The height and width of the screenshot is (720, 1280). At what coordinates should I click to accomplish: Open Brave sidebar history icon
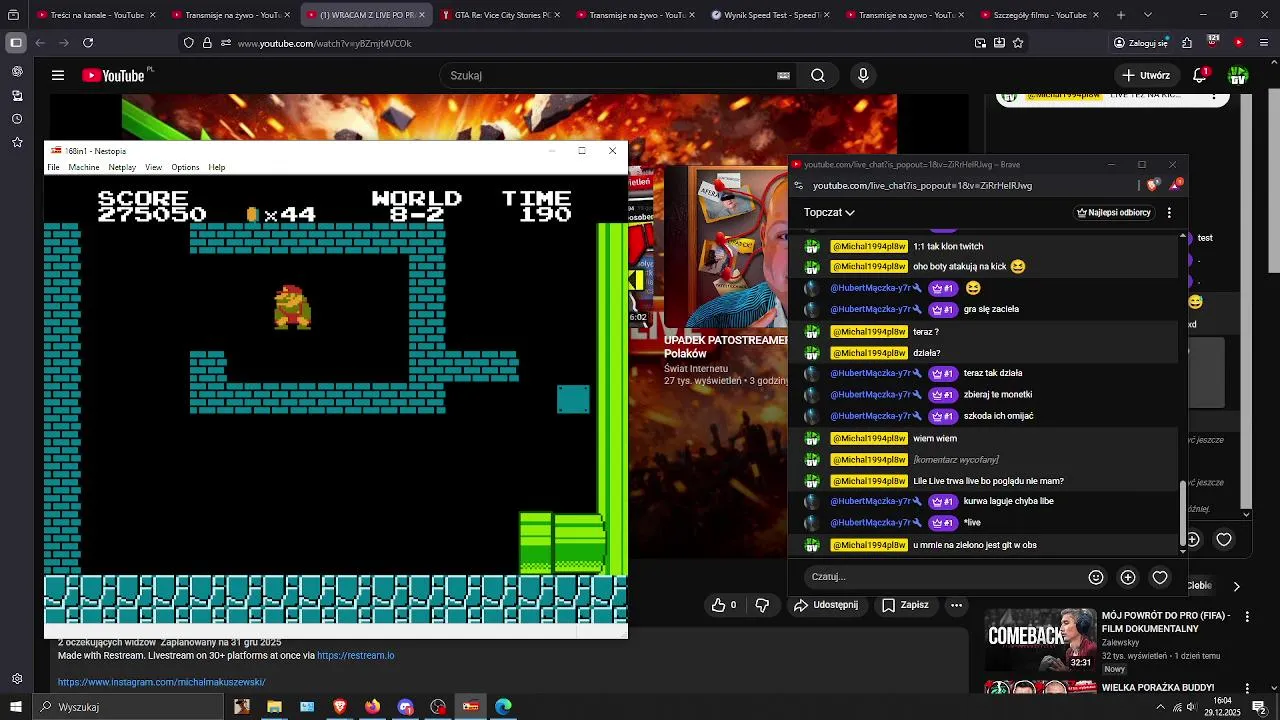(x=17, y=119)
